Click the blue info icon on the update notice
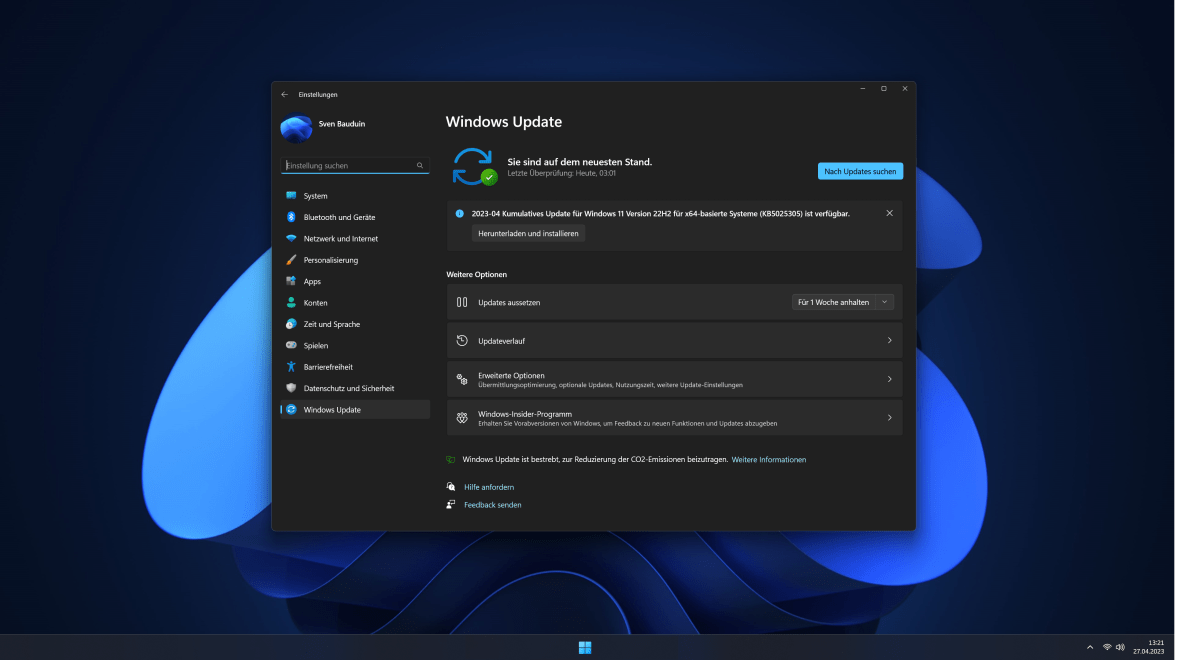Viewport: 1200px width, 660px height. (x=460, y=213)
